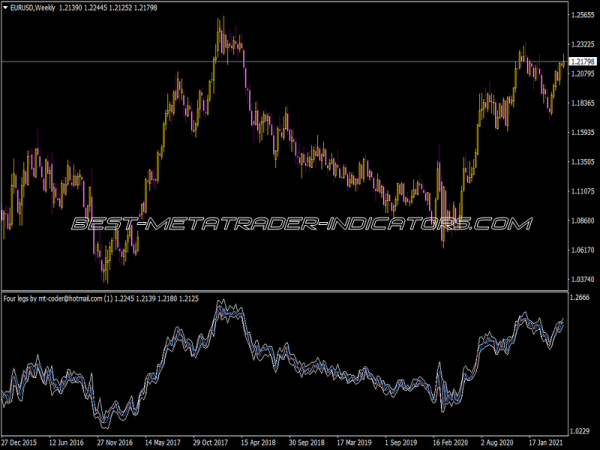Click the 1.25655 price scale label
600x450 pixels.
[x=580, y=16]
